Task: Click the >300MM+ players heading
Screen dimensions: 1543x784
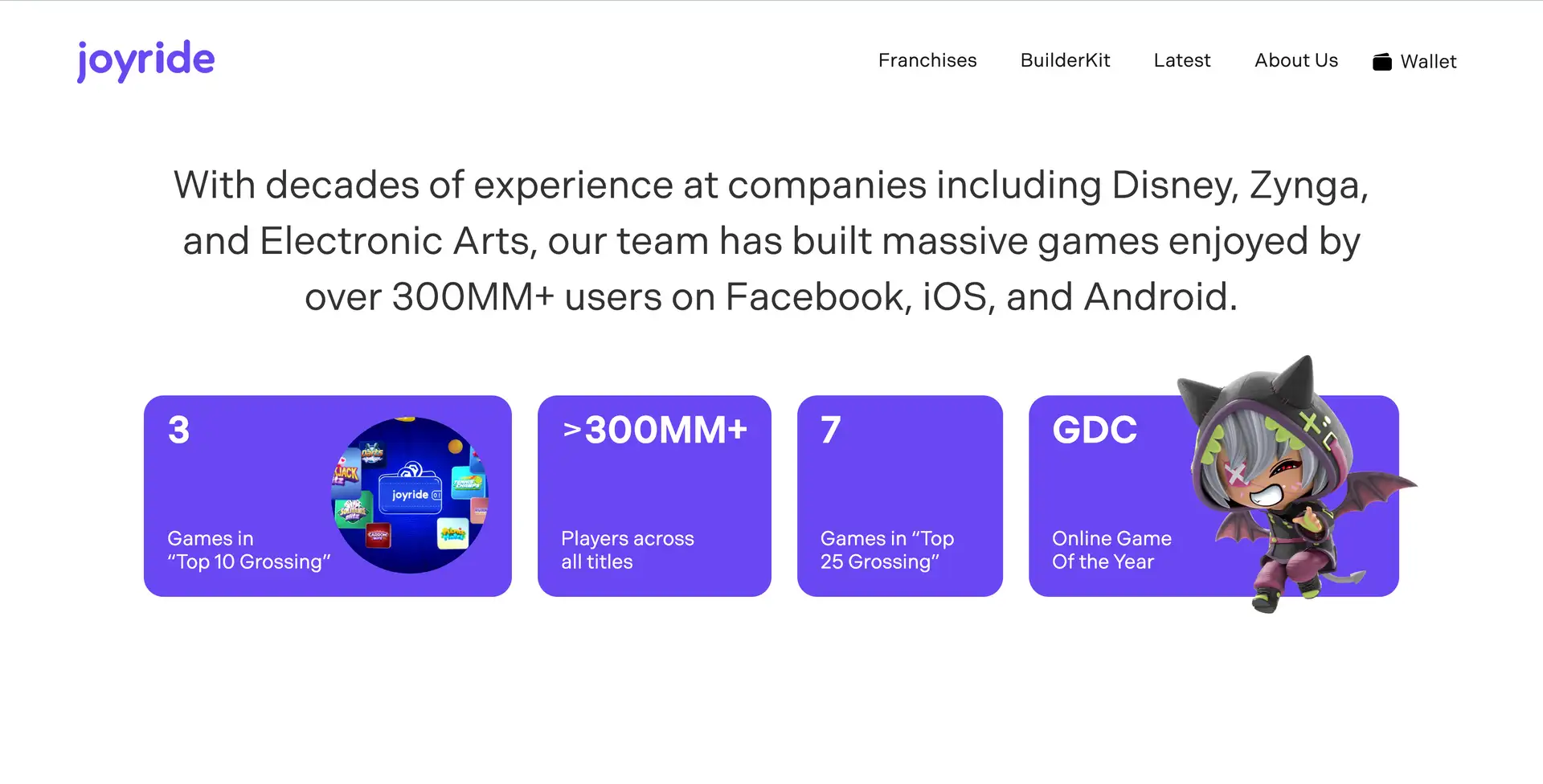Action: (x=655, y=430)
